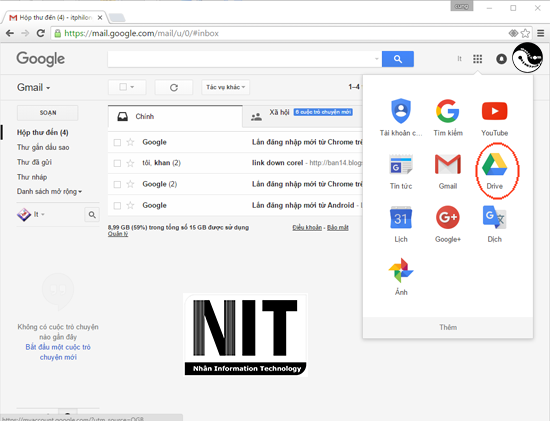The width and height of the screenshot is (550, 421).
Task: Star the 'link down corel' email
Action: tap(130, 163)
